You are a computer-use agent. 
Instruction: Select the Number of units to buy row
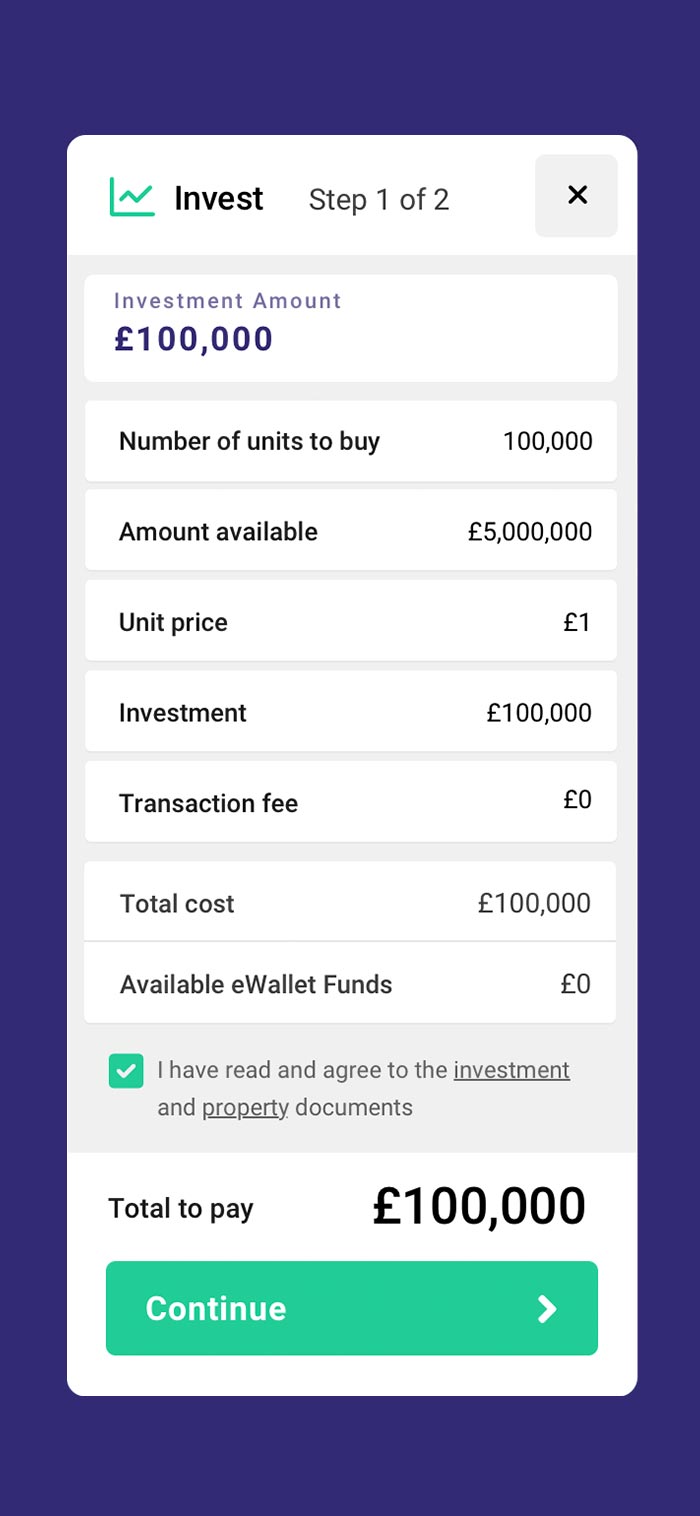[x=350, y=441]
